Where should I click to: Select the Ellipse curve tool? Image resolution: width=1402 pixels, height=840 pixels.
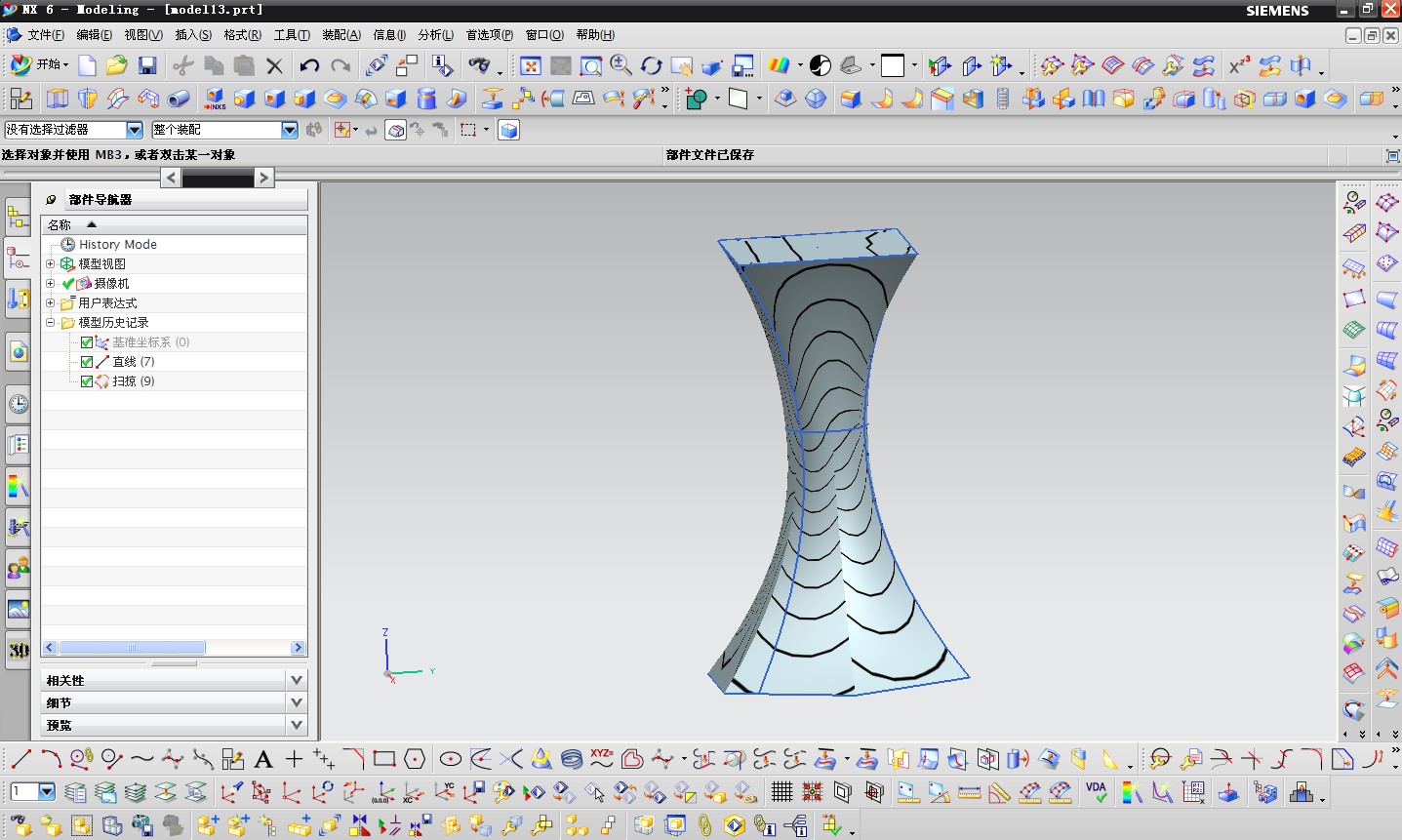451,758
